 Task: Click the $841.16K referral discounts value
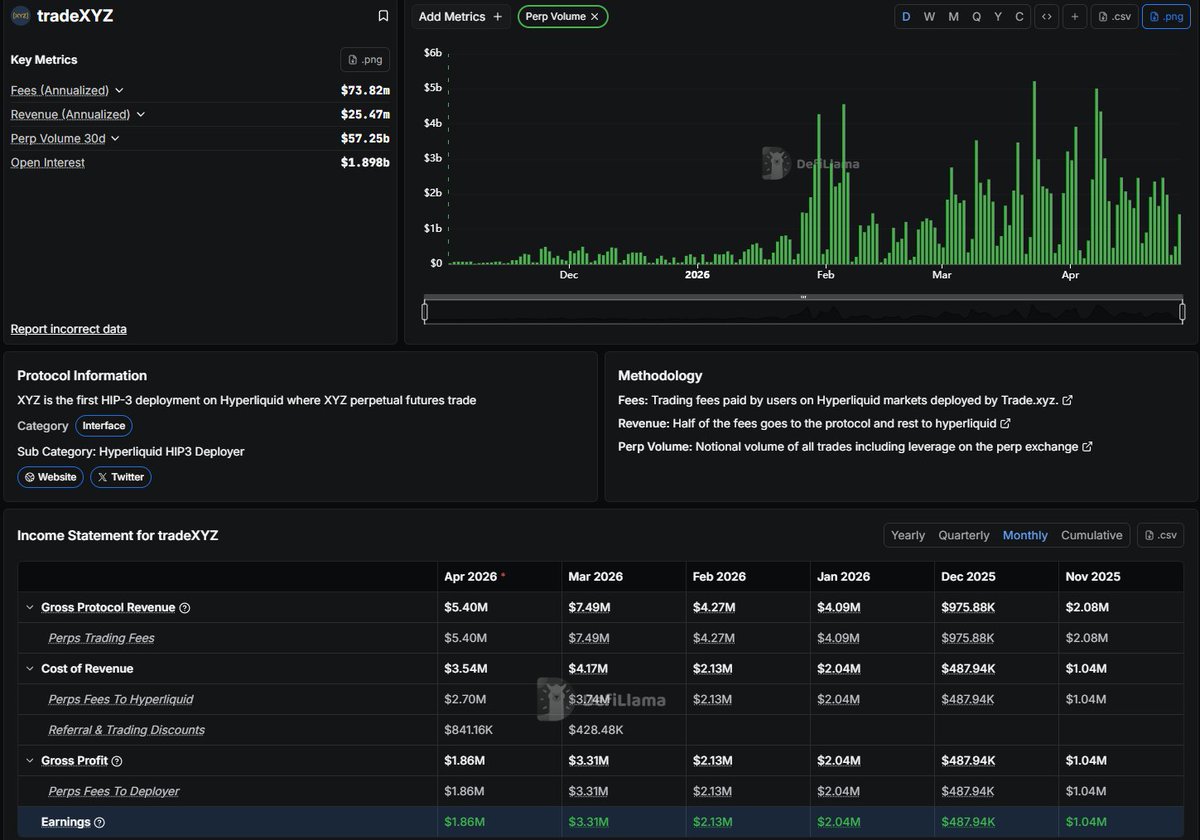(468, 730)
